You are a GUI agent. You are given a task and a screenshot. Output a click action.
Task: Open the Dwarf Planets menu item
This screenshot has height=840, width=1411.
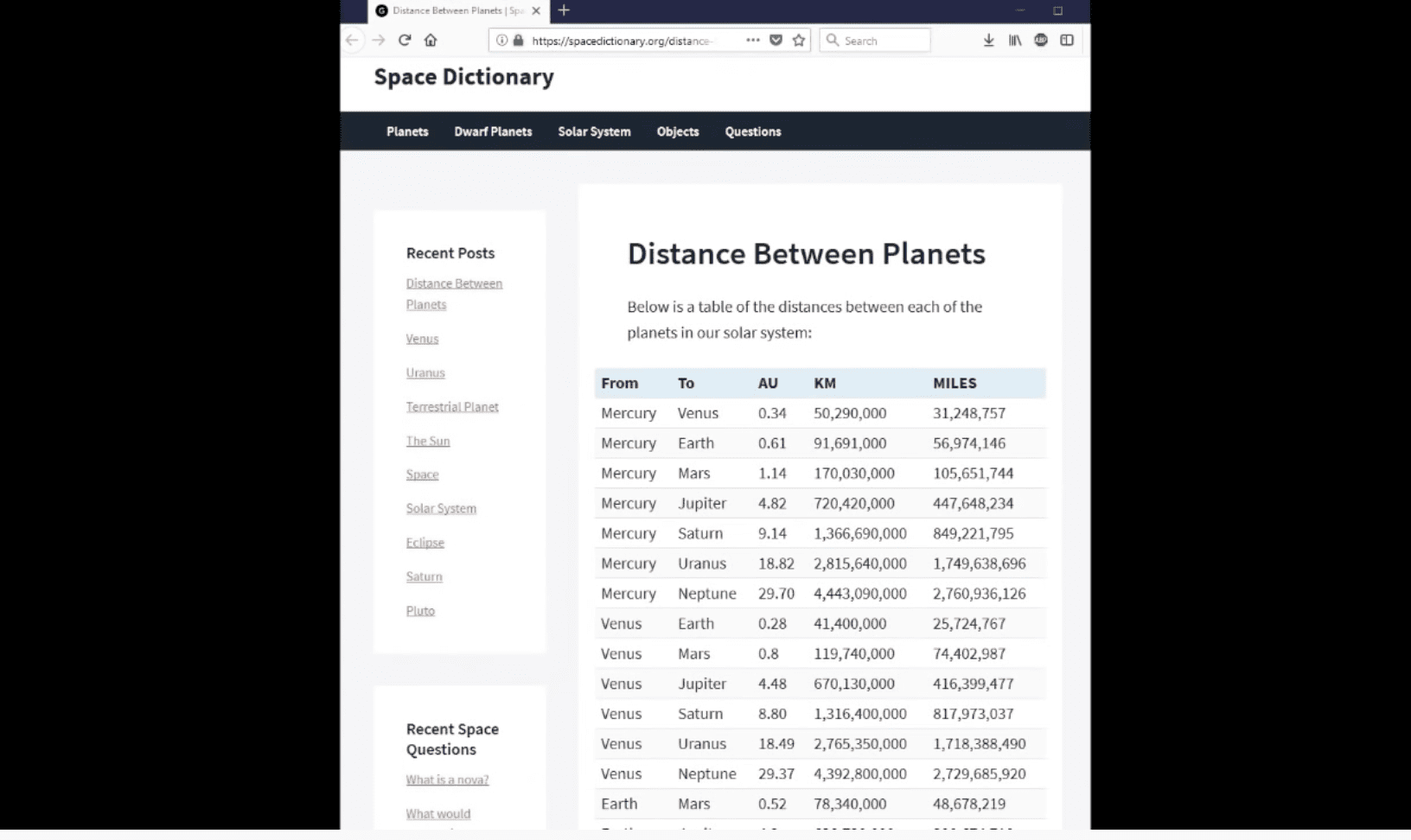493,131
